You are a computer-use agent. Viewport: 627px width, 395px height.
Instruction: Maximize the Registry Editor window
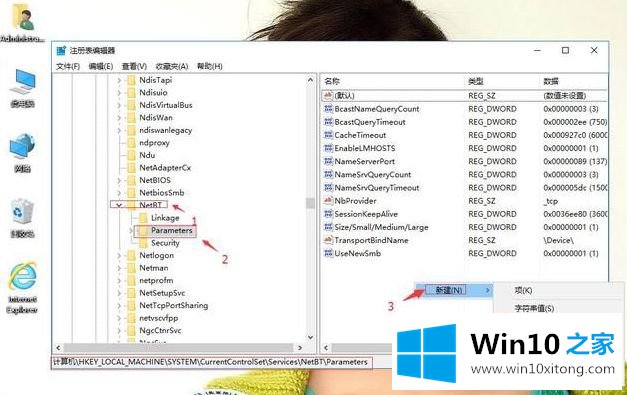(565, 50)
